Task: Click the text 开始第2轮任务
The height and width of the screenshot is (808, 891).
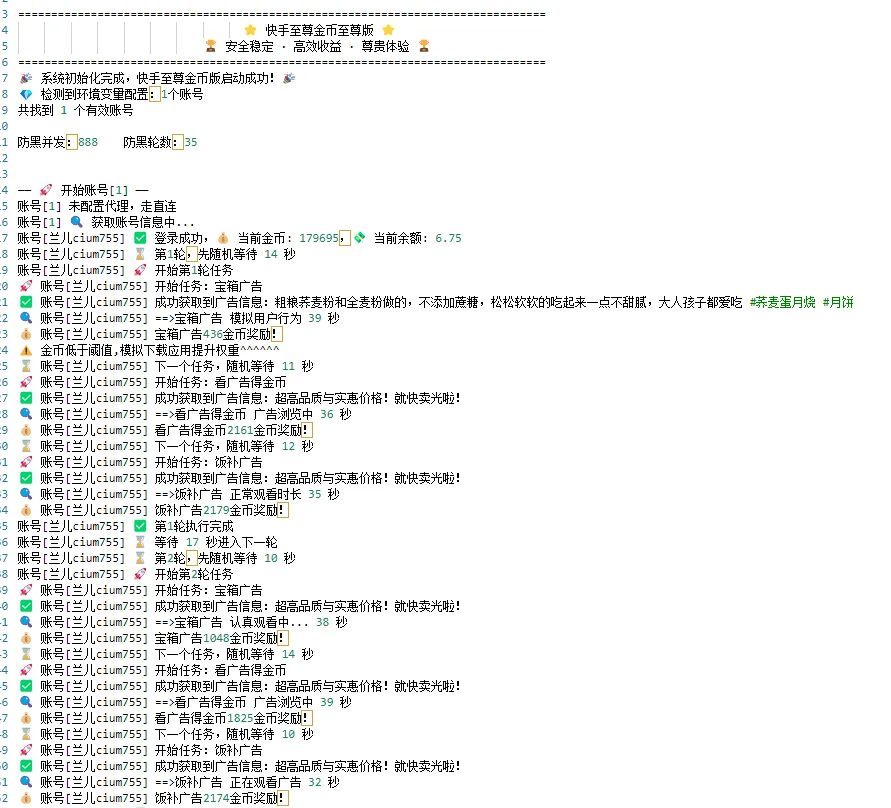Action: [x=194, y=574]
